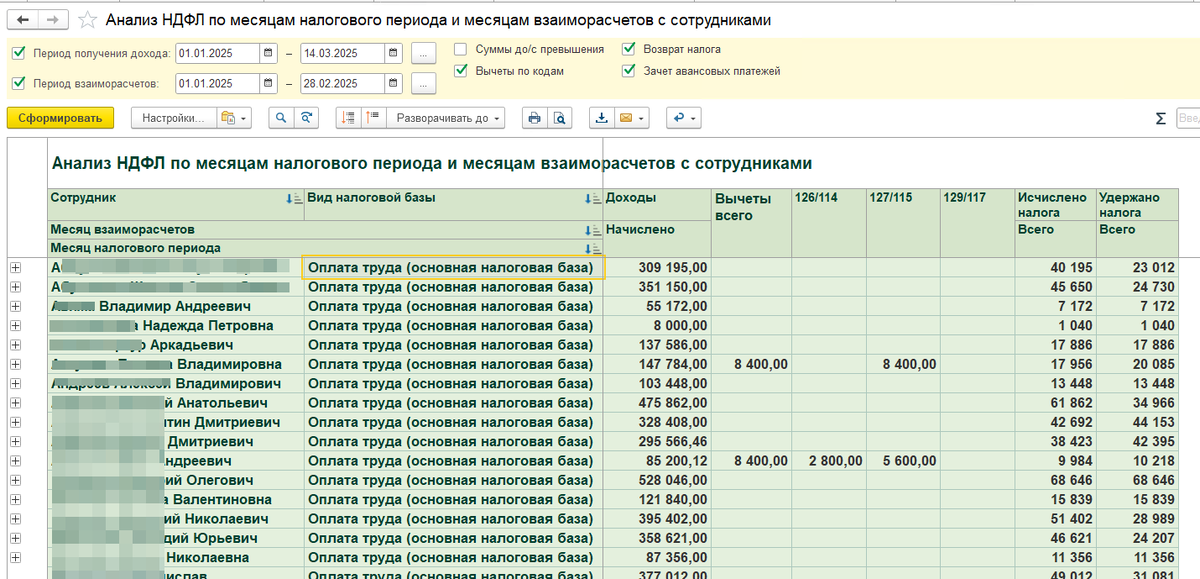
Task: Sort the Сотрудник column
Action: pos(290,198)
